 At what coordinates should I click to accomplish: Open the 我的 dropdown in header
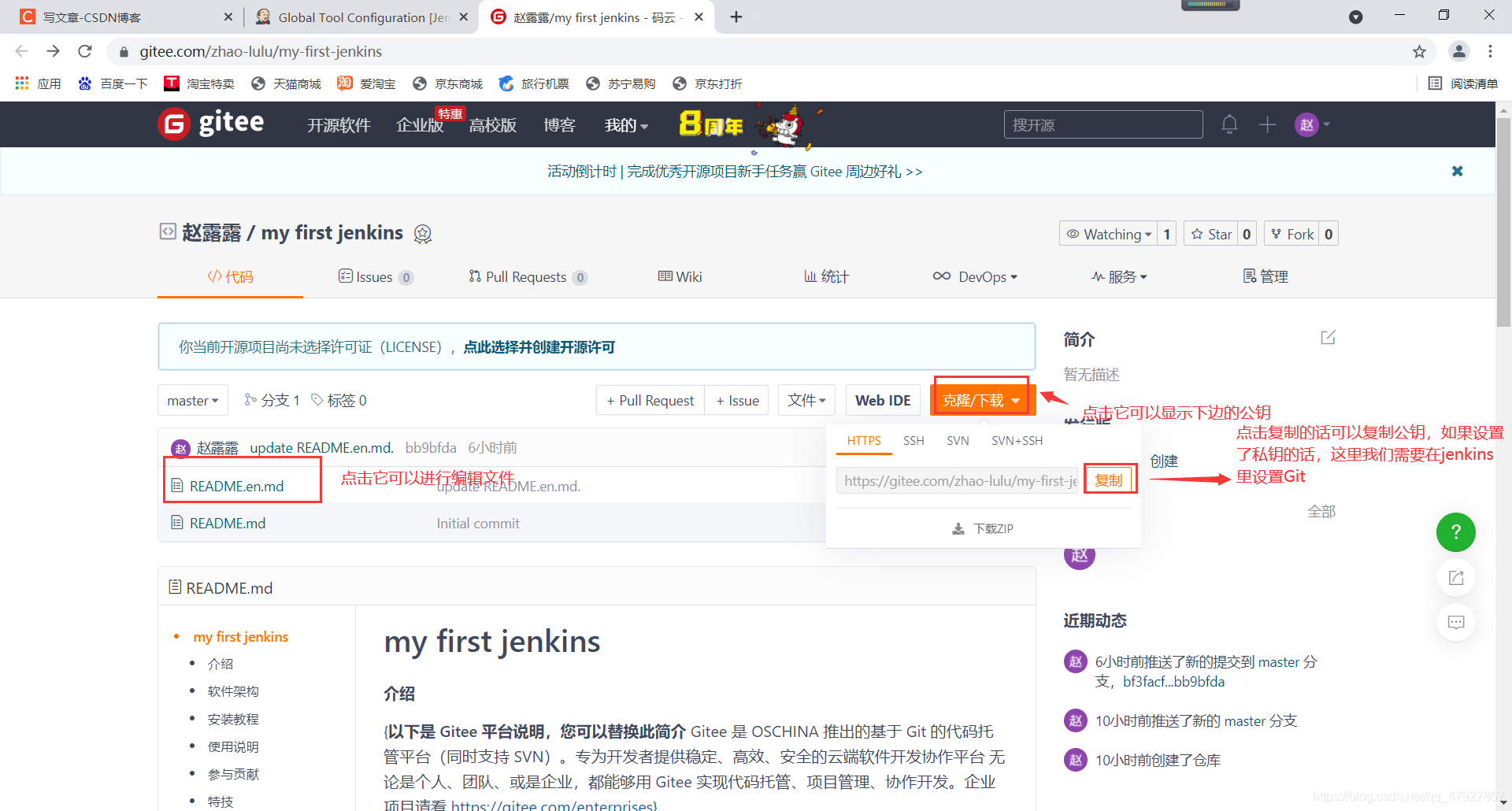[x=626, y=125]
